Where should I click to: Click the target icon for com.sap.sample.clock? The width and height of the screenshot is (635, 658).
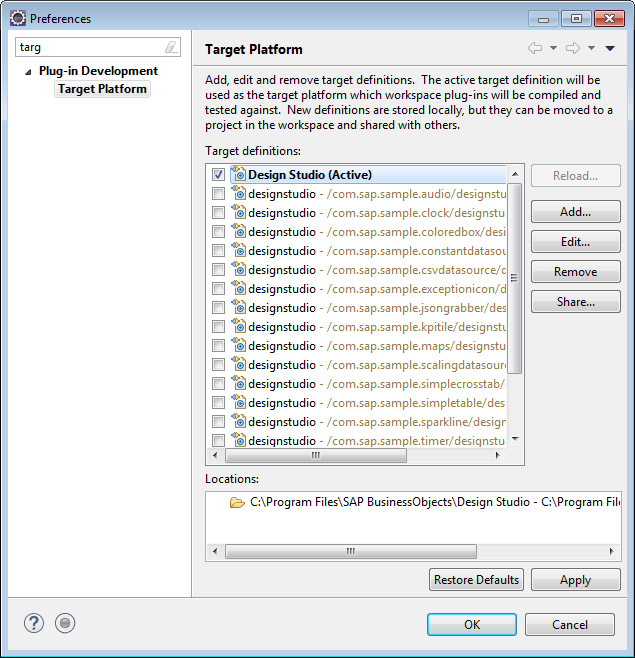pos(238,212)
